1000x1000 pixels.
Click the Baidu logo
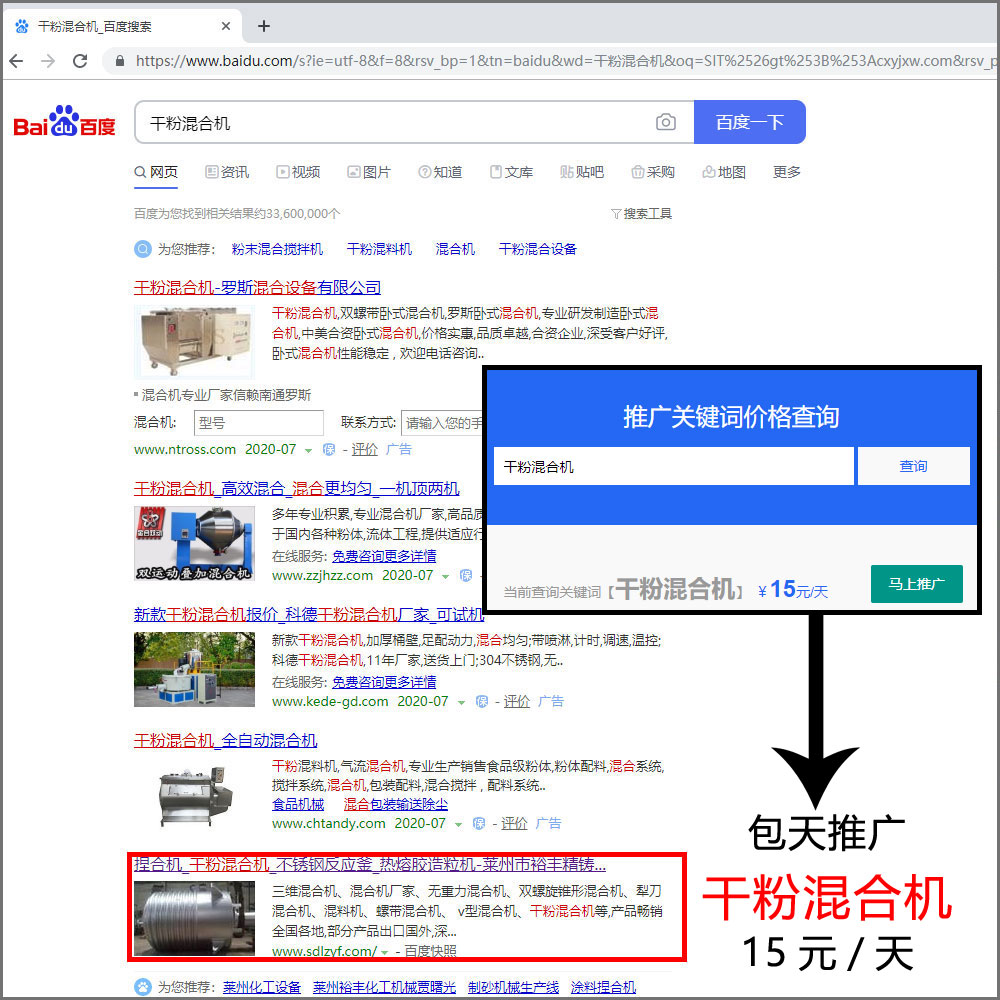64,122
